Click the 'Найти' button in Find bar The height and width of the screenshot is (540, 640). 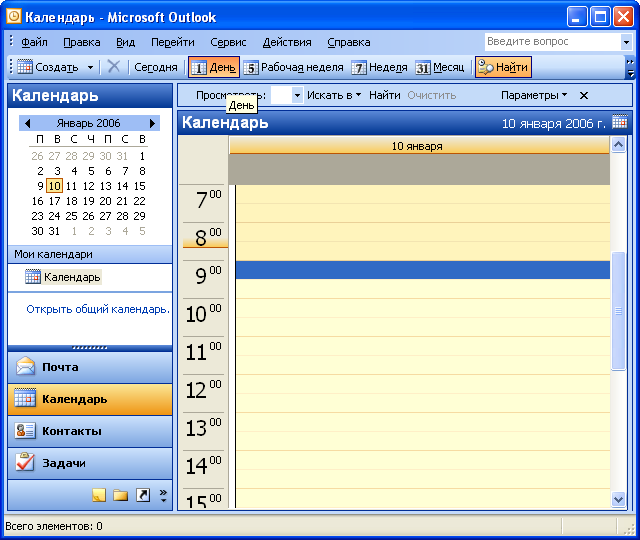click(384, 95)
